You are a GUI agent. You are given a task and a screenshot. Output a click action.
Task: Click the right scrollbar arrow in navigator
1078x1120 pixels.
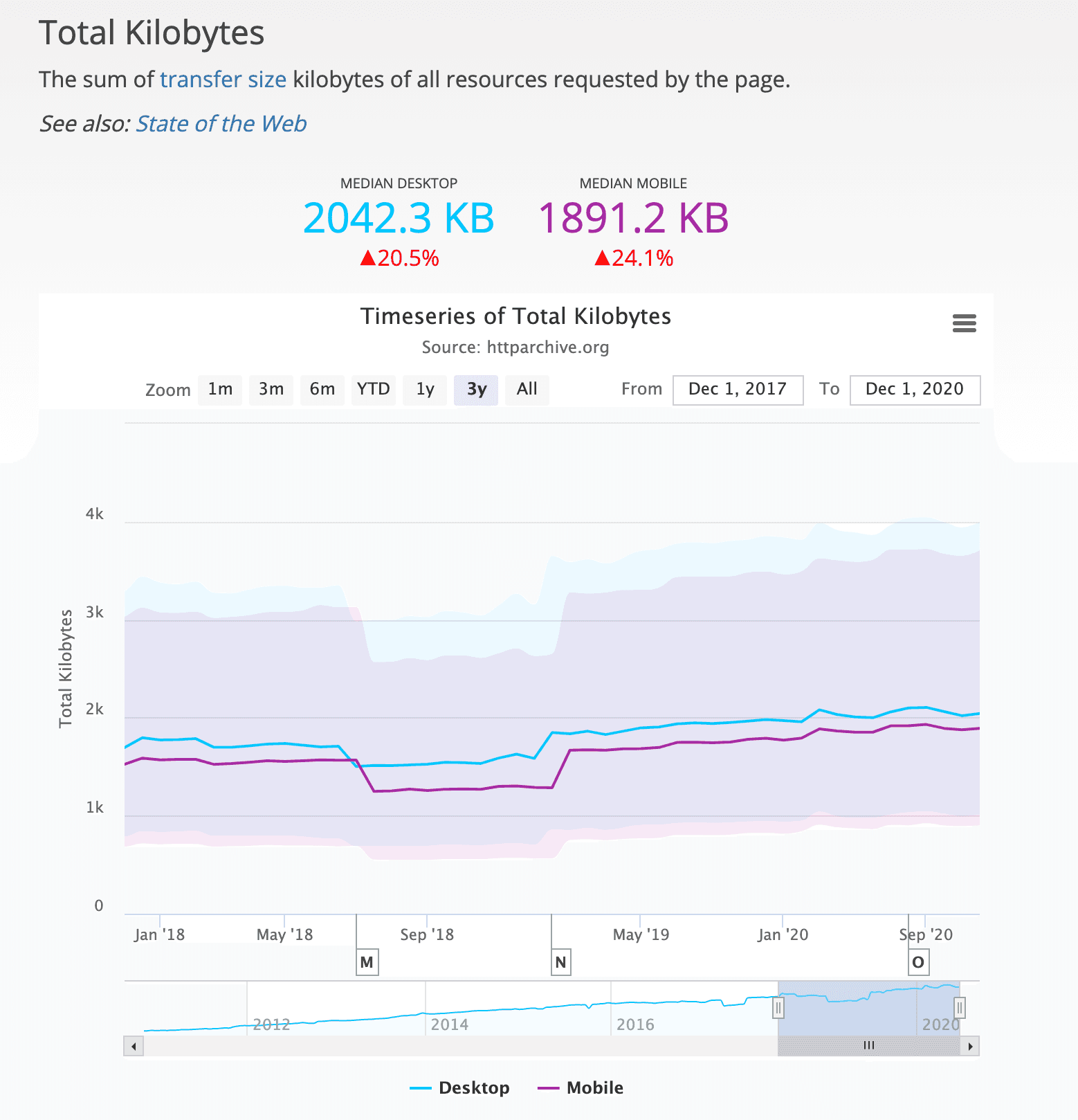point(970,1046)
